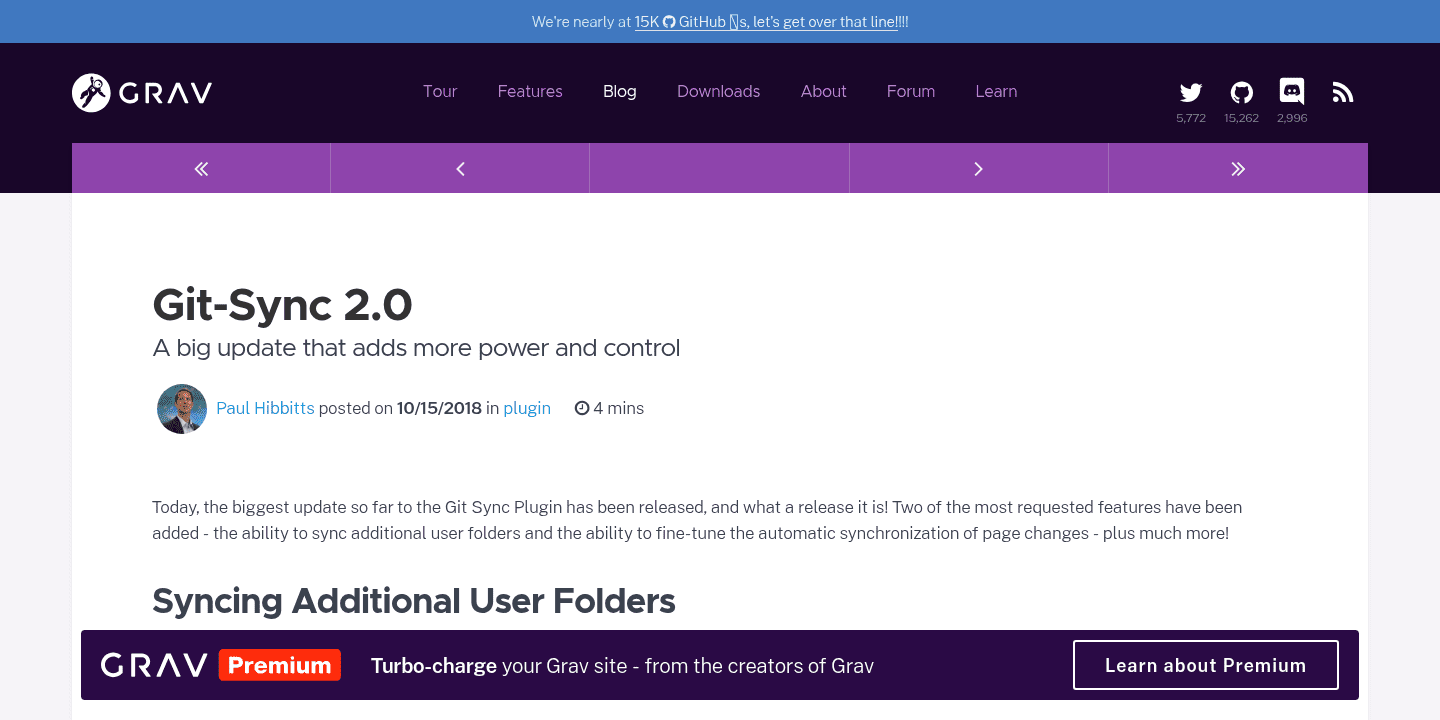Open Grav's Twitter profile via the bird icon
The width and height of the screenshot is (1440, 720).
point(1190,91)
